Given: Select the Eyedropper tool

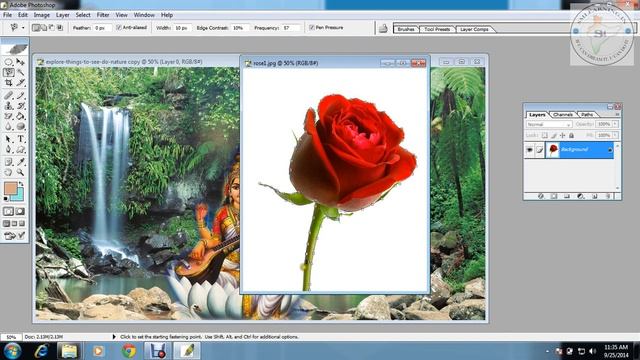Looking at the screenshot, I should [20, 162].
